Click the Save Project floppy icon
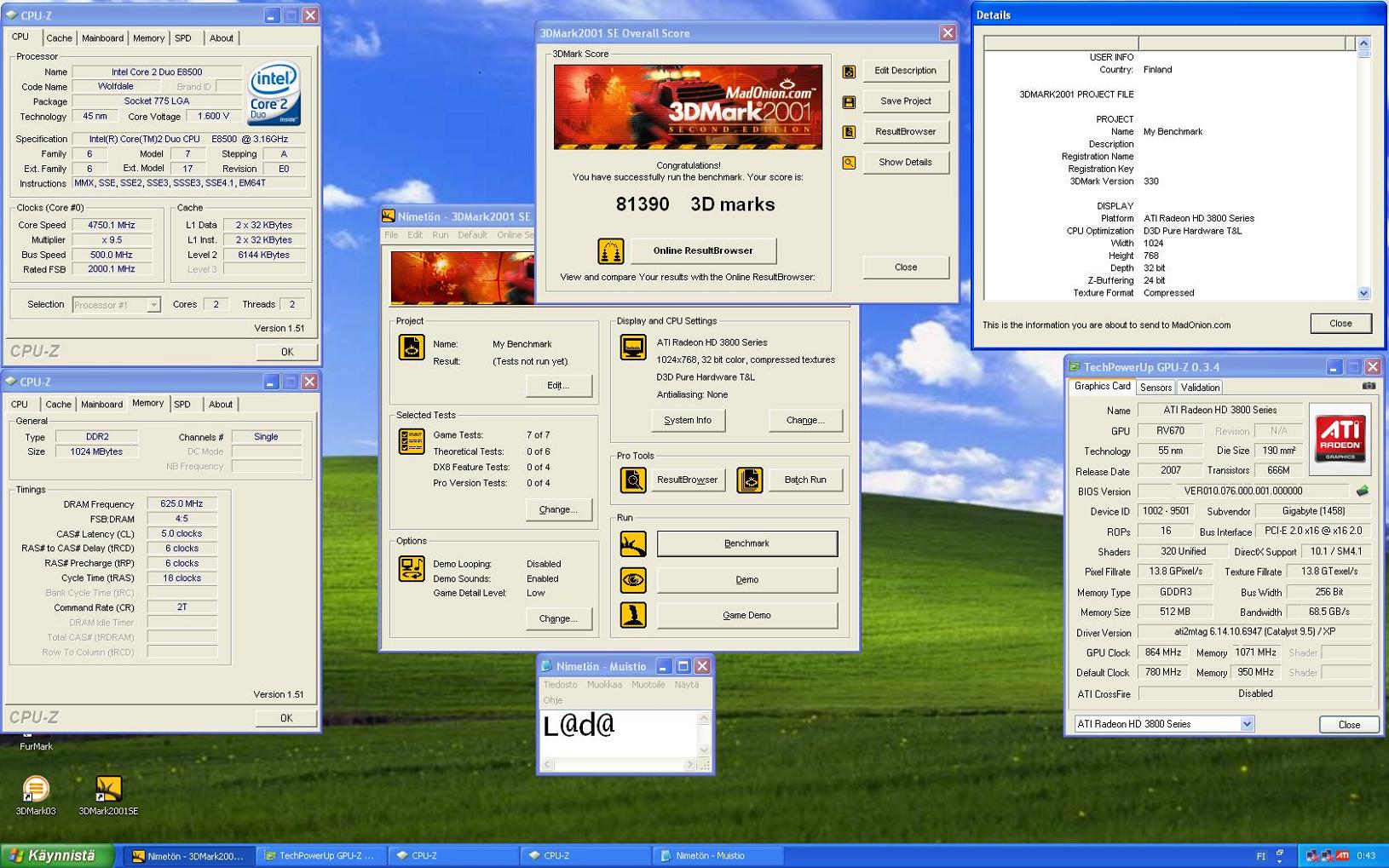 849,102
